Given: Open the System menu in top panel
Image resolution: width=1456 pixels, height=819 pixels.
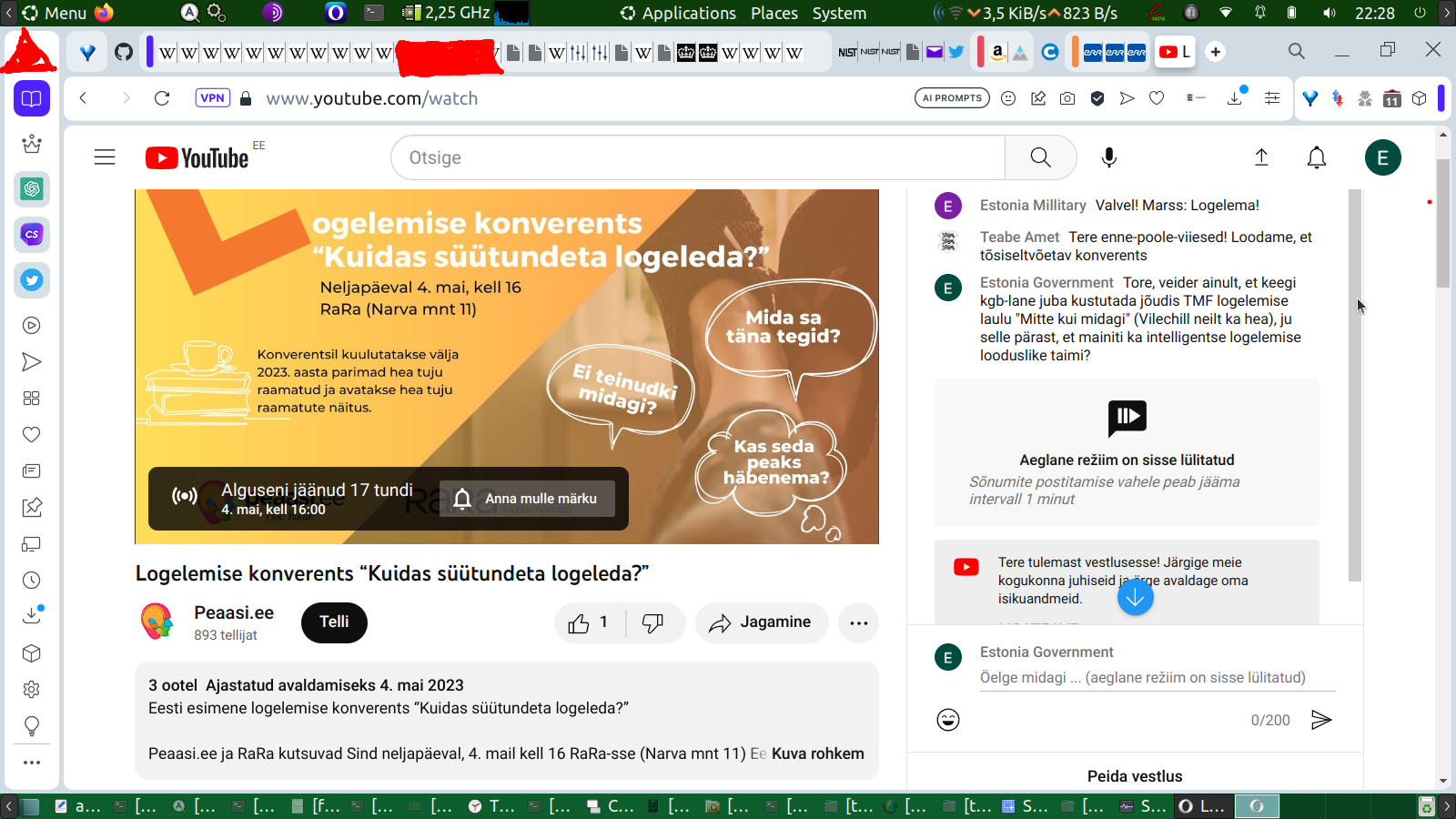Looking at the screenshot, I should (839, 13).
